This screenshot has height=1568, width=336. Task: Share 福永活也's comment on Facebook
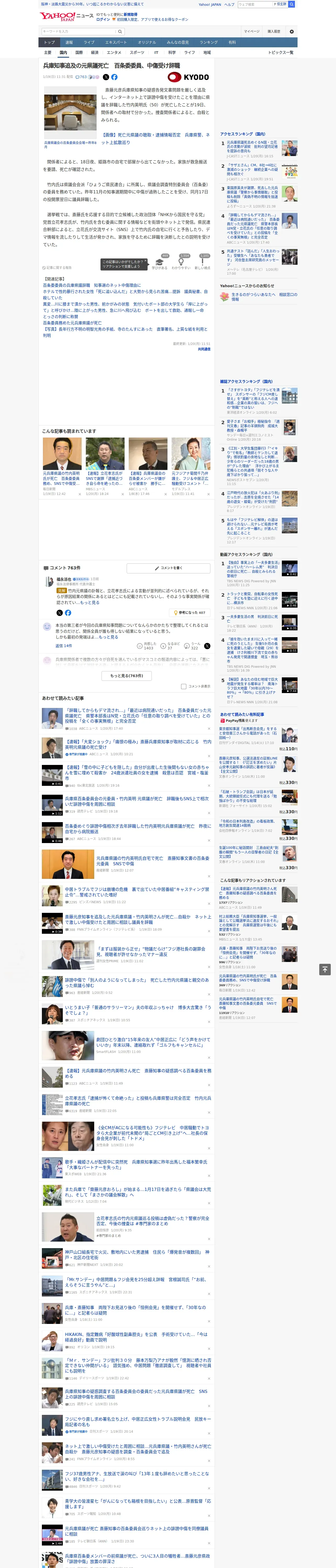click(x=68, y=612)
